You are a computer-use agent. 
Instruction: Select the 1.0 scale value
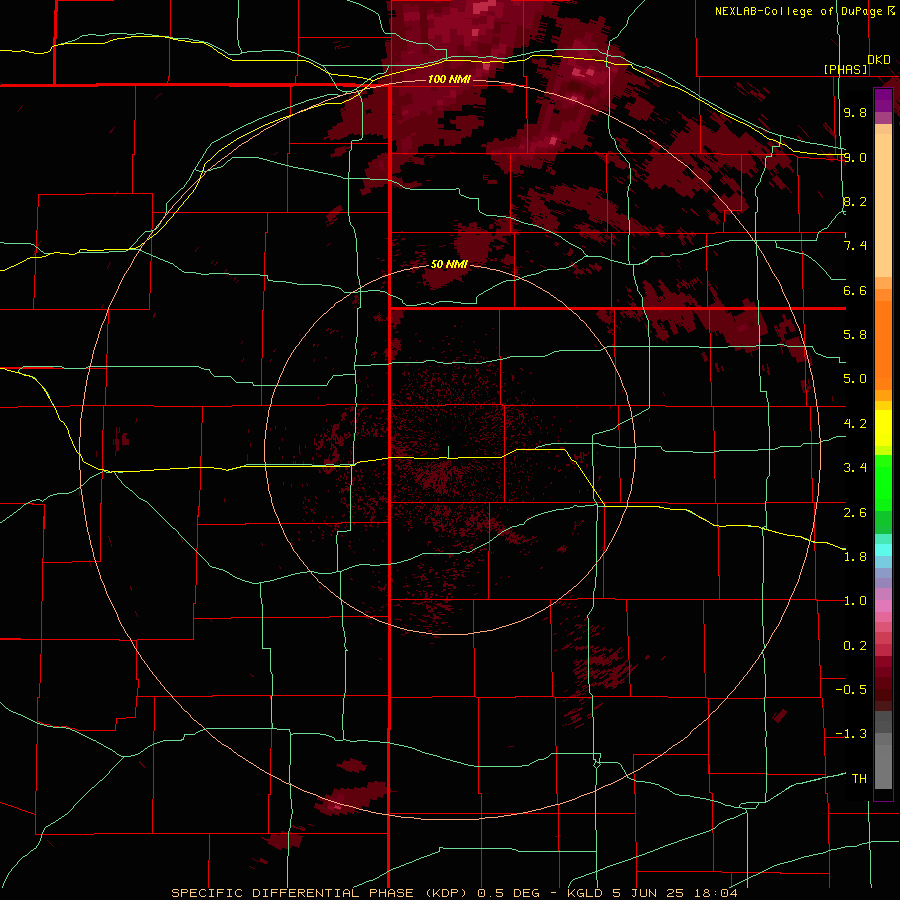click(855, 601)
